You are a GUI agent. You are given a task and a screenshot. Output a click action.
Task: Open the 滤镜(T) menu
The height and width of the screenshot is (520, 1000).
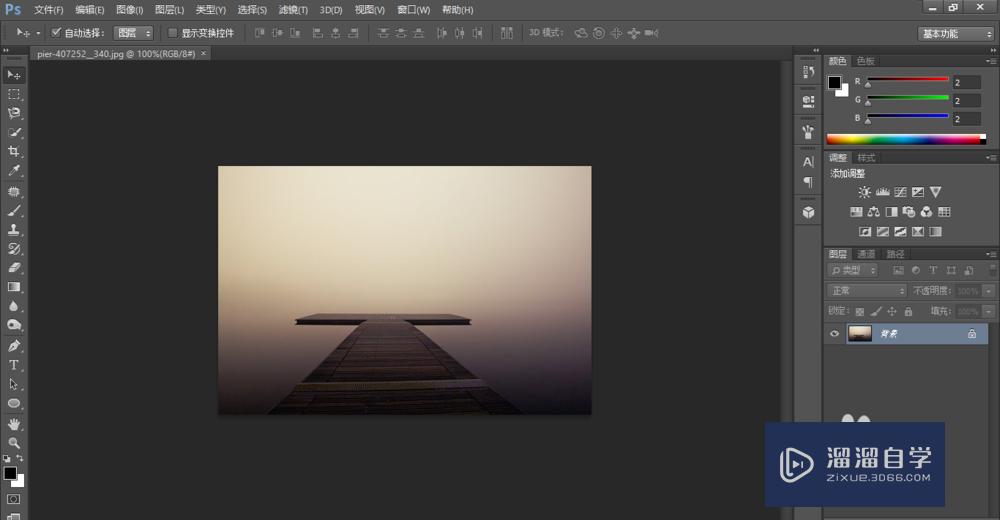(x=293, y=10)
